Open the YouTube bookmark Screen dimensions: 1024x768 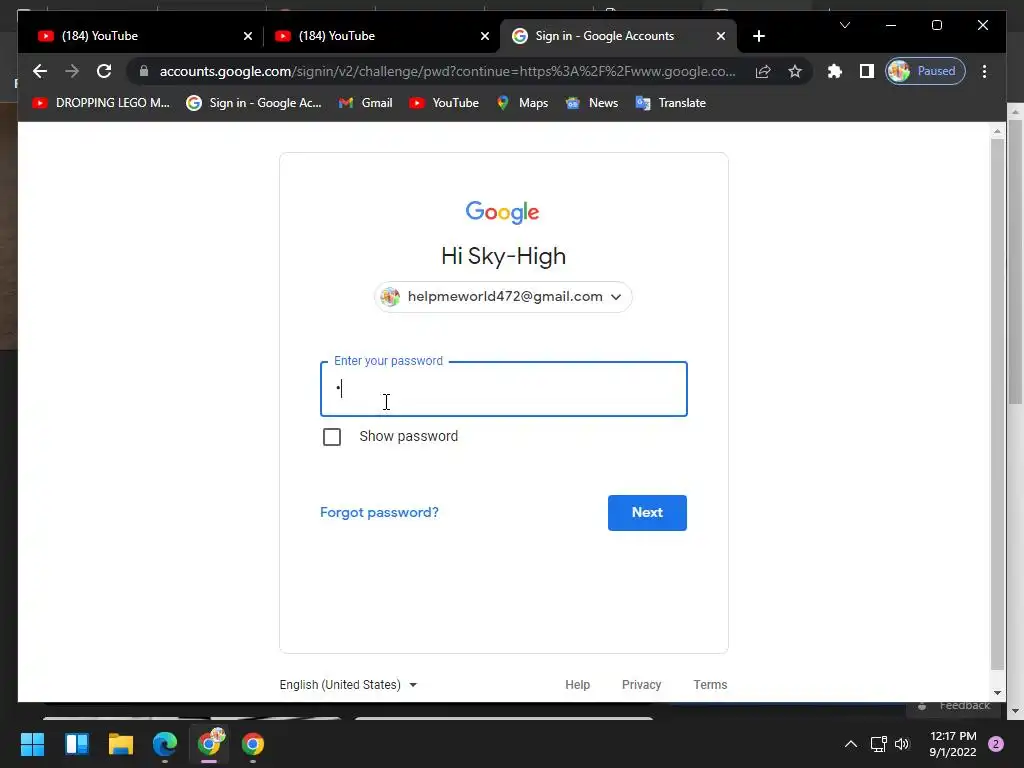[x=444, y=103]
